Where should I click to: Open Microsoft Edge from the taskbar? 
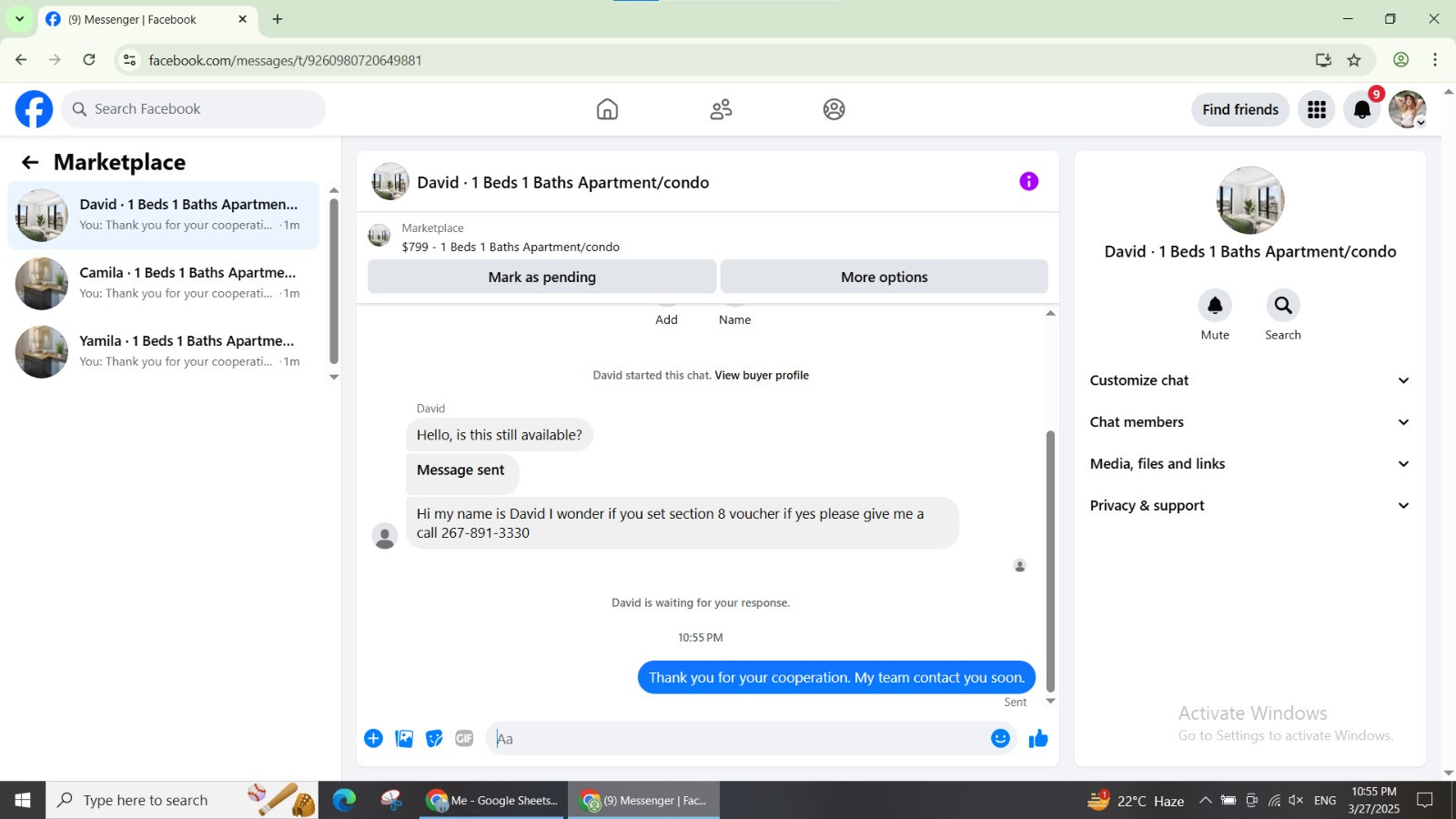[344, 800]
